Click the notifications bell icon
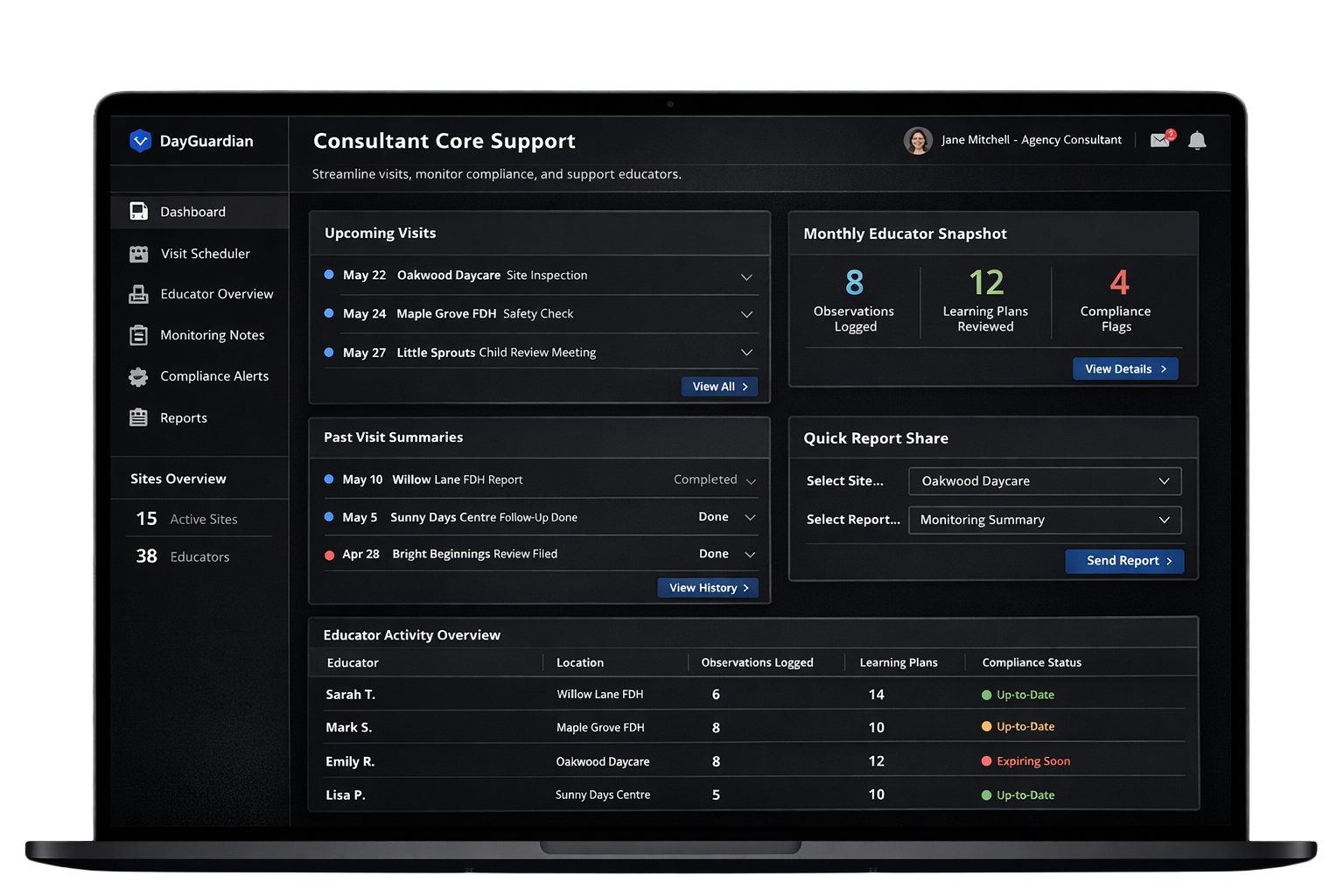This screenshot has height=896, width=1344. tap(1197, 140)
